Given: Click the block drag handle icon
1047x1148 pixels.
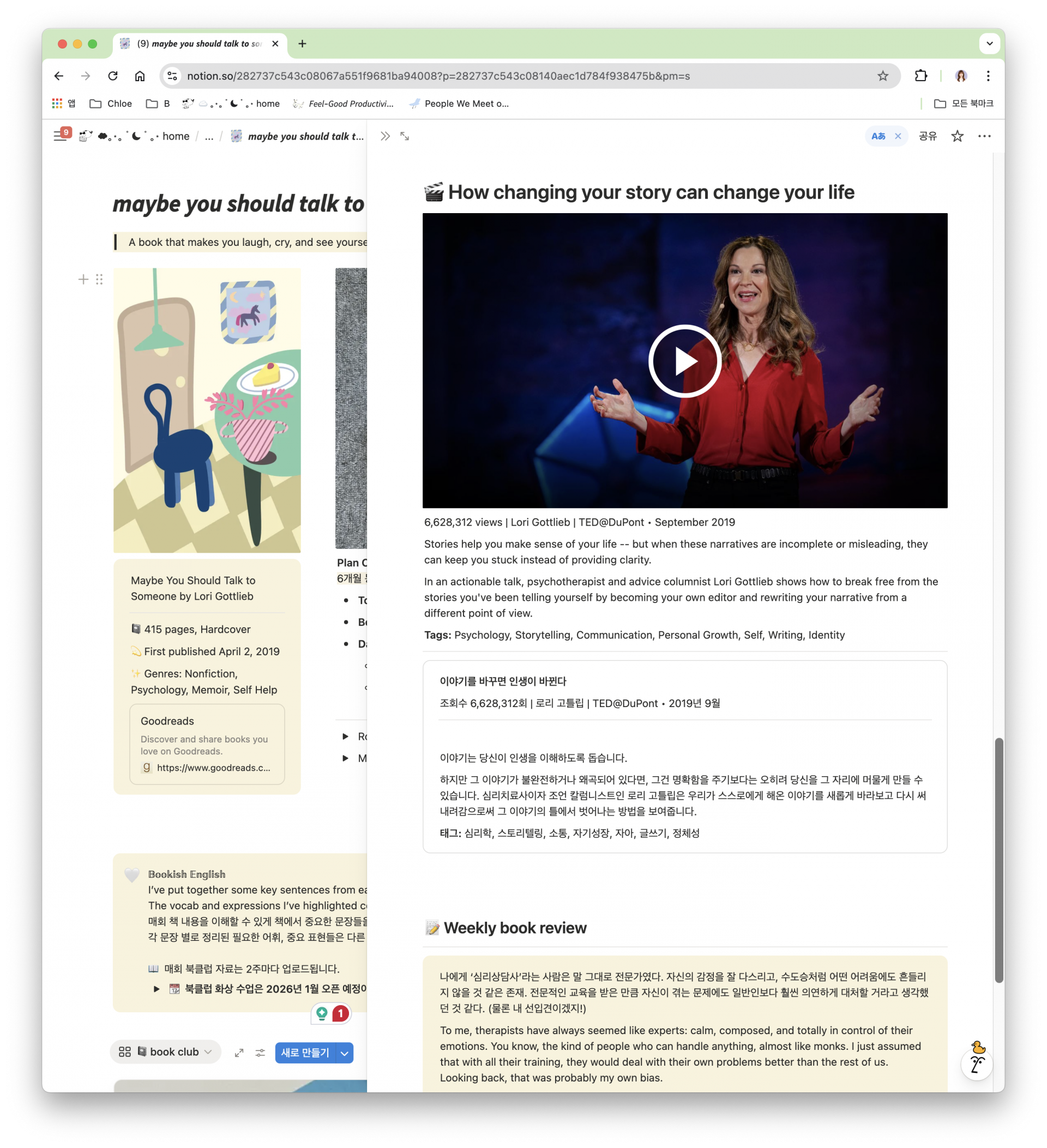Looking at the screenshot, I should point(99,279).
